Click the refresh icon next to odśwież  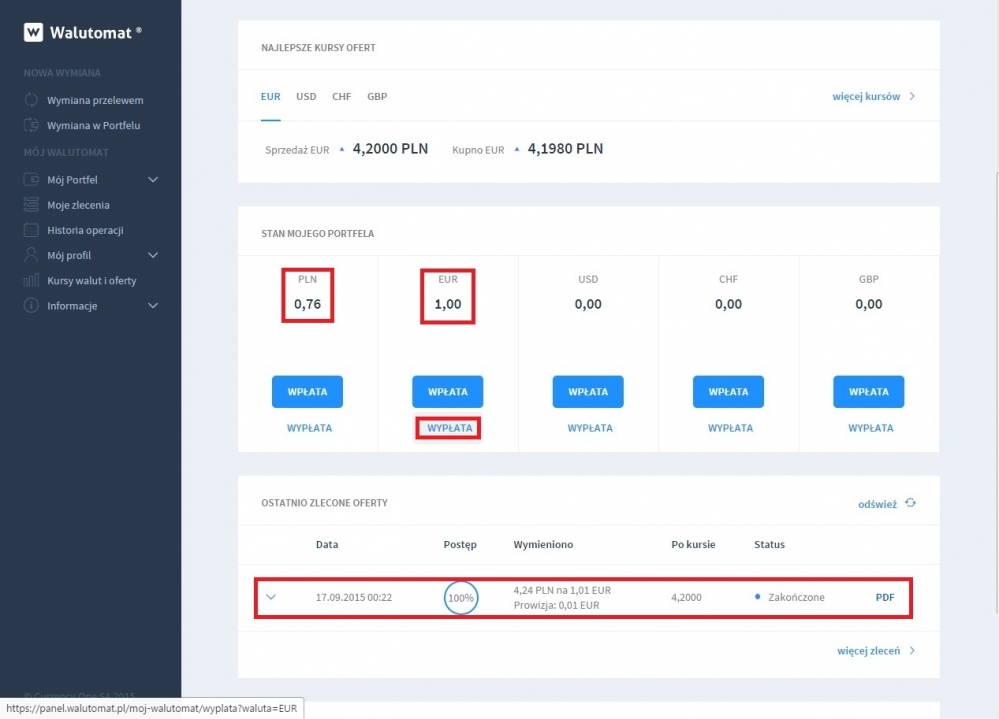click(x=910, y=503)
